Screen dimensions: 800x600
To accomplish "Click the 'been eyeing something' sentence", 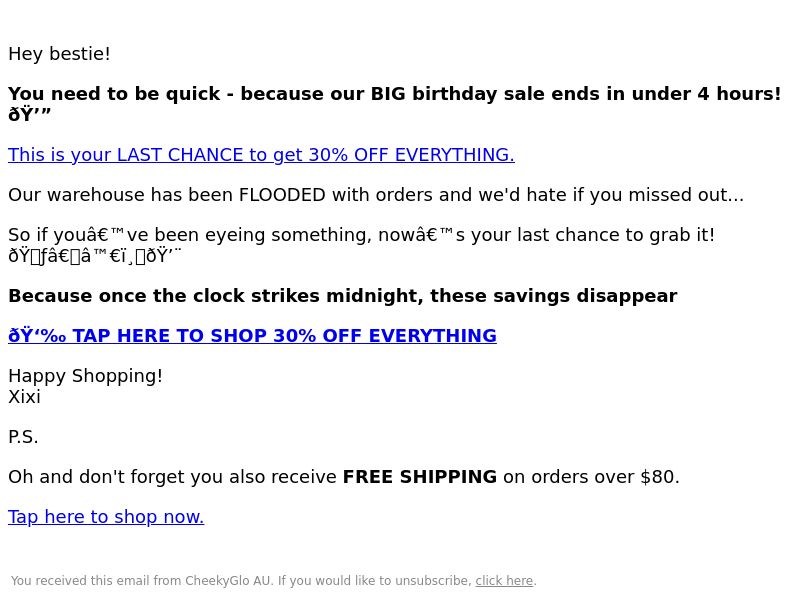I will click(x=361, y=235).
